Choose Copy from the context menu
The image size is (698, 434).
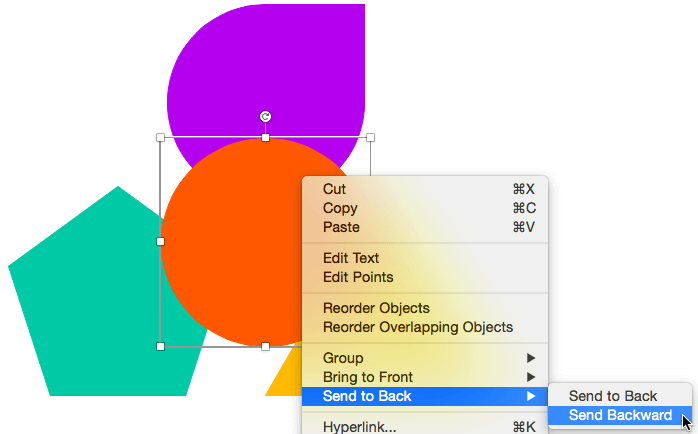click(340, 208)
